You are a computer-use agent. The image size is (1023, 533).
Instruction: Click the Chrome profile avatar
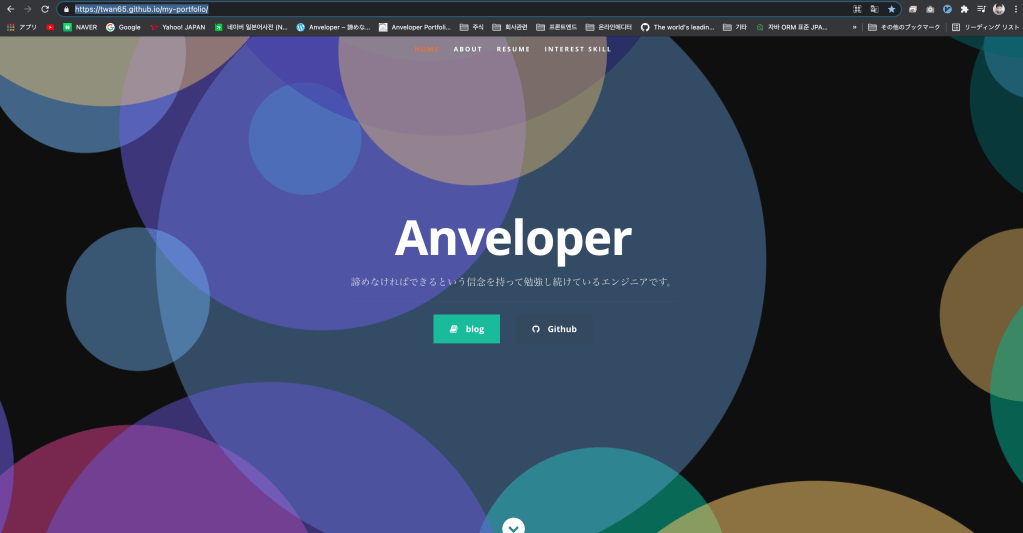[x=998, y=9]
